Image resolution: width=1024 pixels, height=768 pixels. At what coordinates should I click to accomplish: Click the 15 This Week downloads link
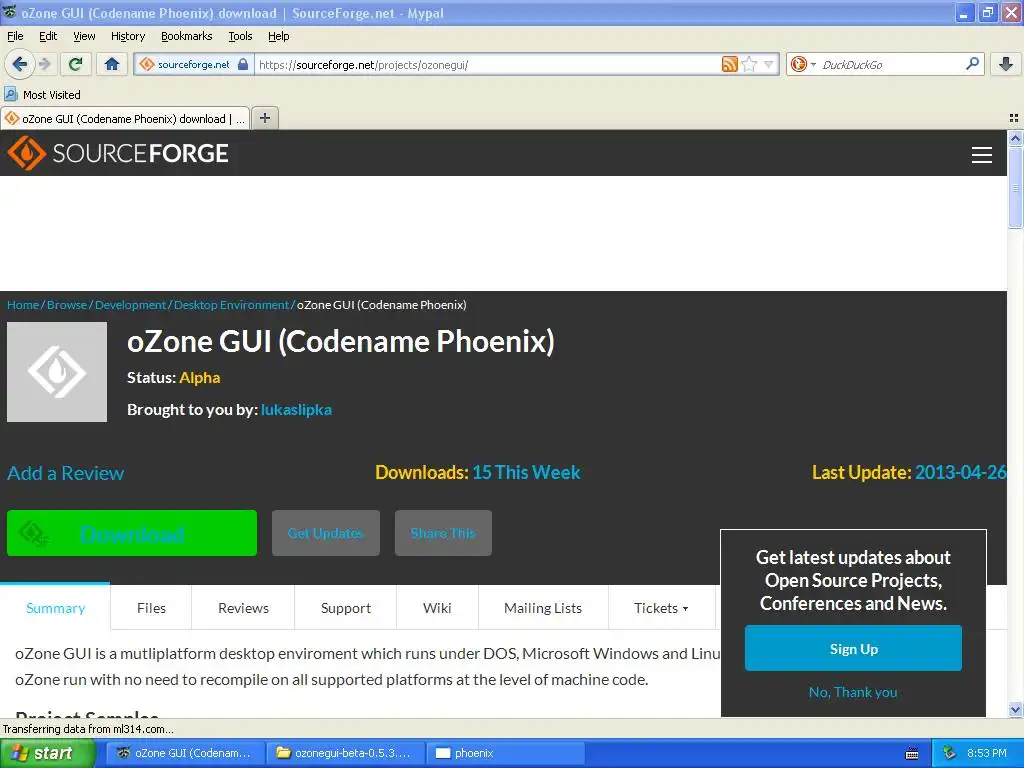coord(526,472)
